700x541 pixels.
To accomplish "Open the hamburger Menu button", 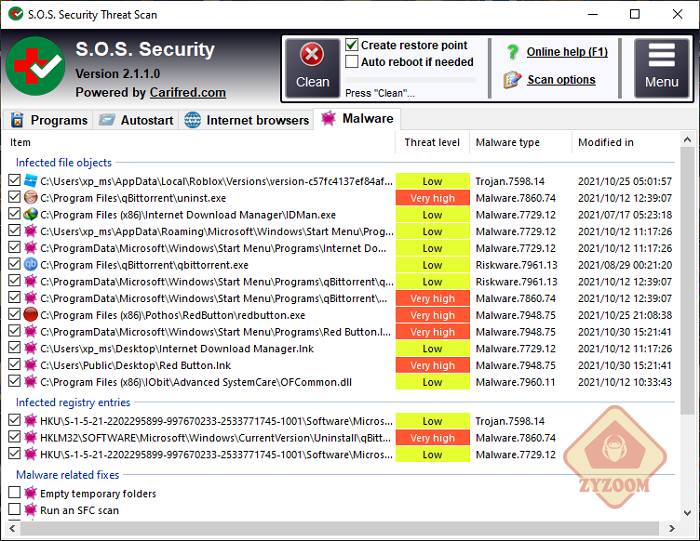I will (x=662, y=68).
